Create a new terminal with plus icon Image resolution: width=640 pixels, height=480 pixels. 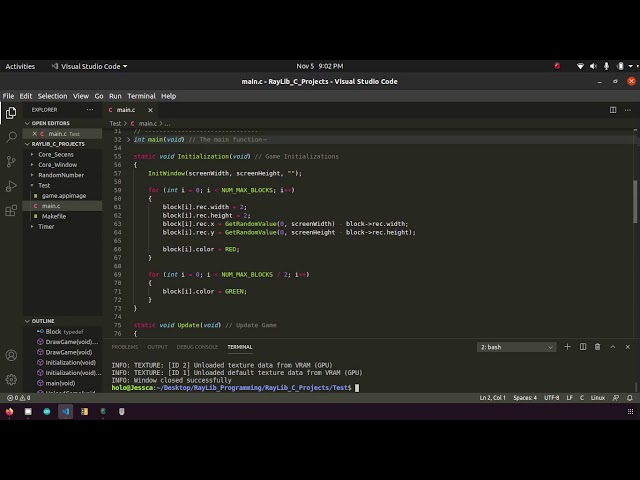[567, 347]
